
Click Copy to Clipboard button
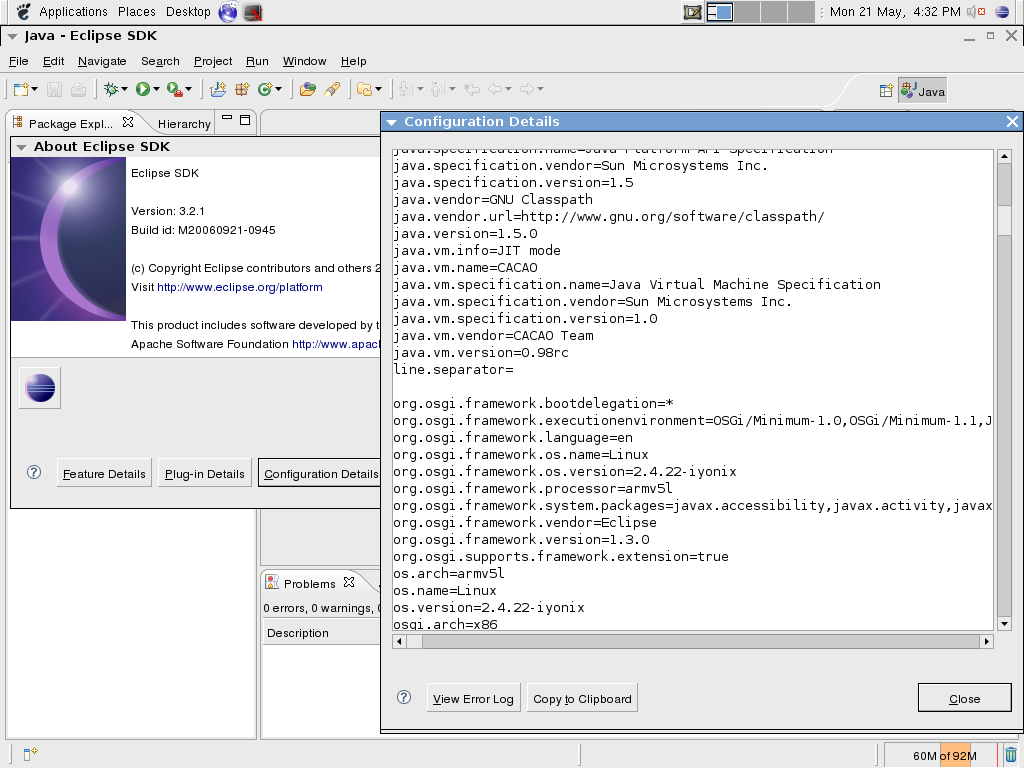[582, 698]
